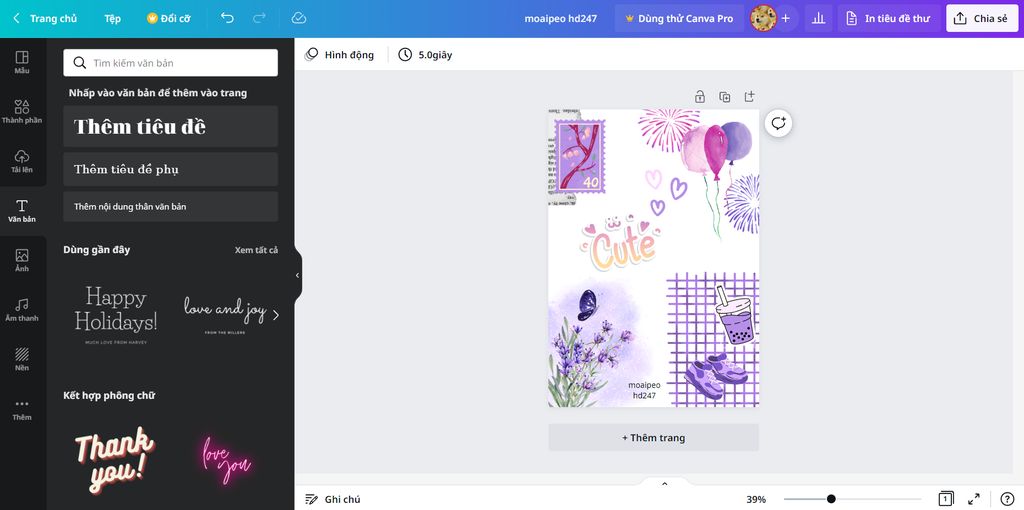The width and height of the screenshot is (1024, 510).
Task: Open the page grid view icon
Action: (x=946, y=499)
